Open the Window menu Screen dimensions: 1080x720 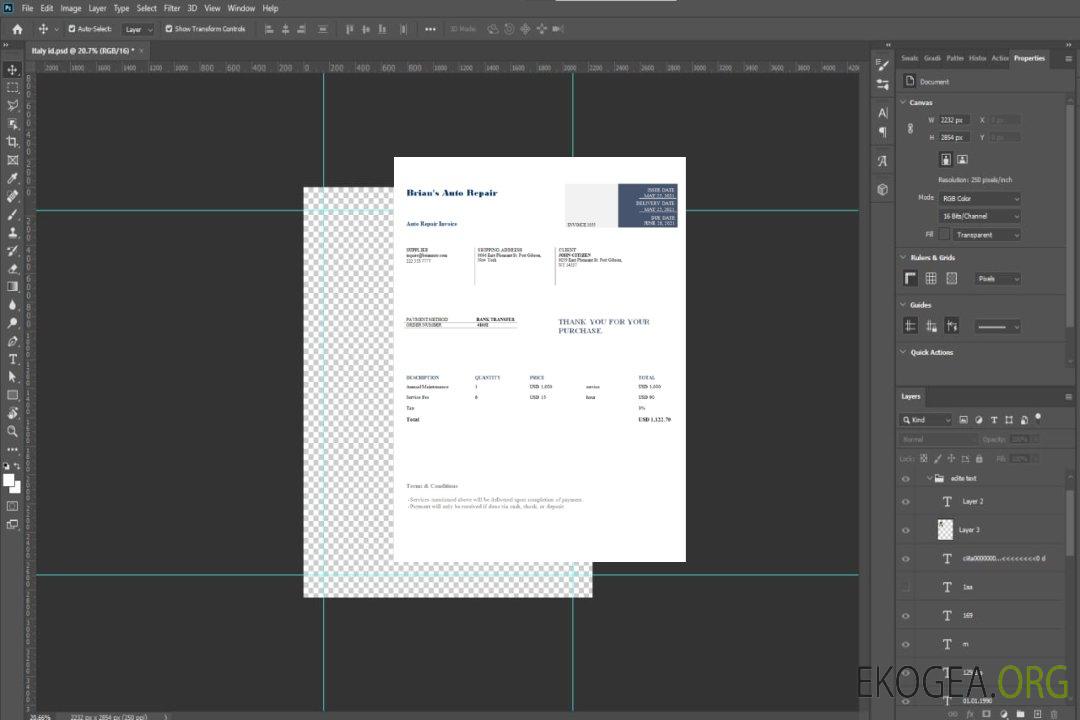[x=241, y=8]
